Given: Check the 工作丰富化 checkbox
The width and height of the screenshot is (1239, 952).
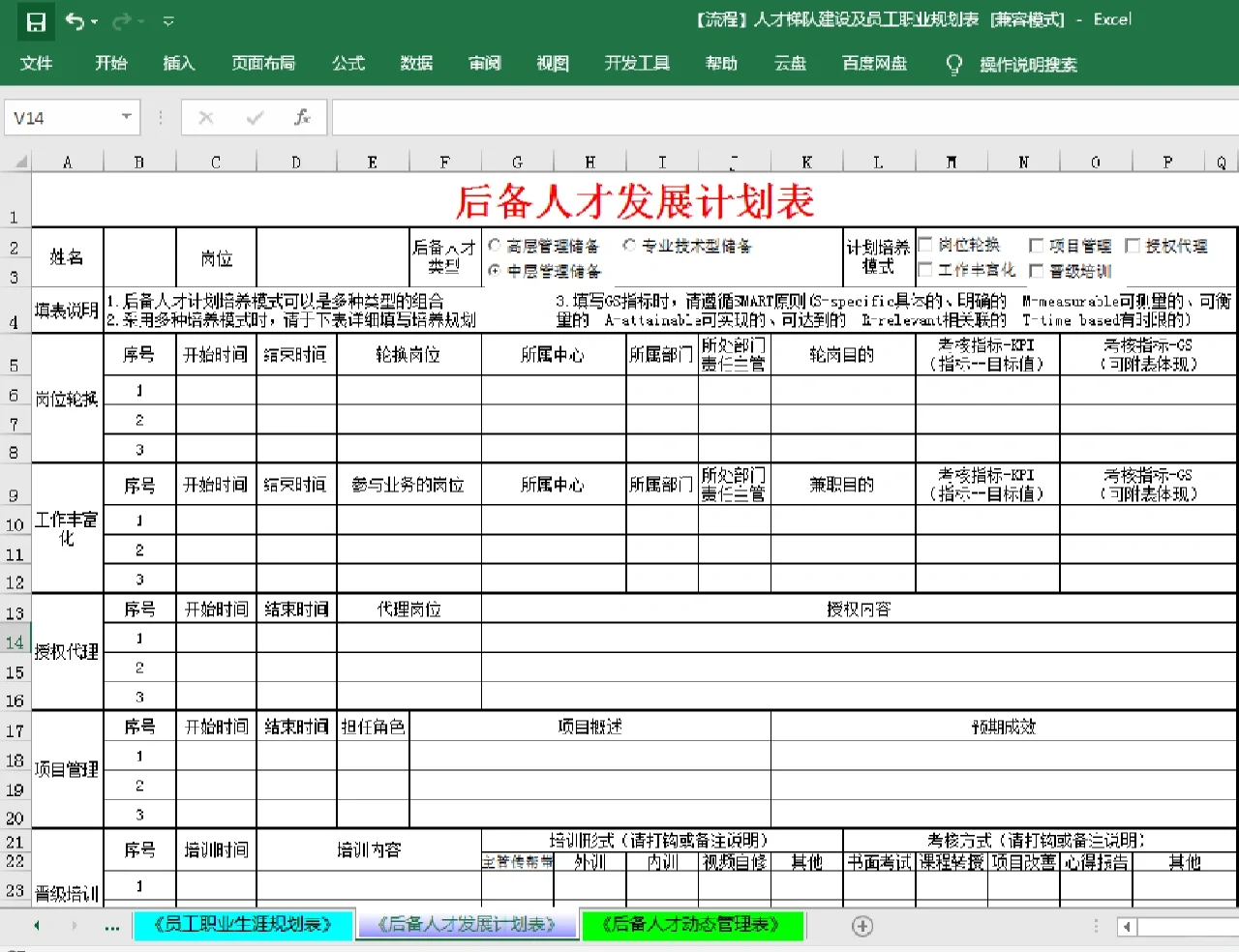Looking at the screenshot, I should click(925, 270).
